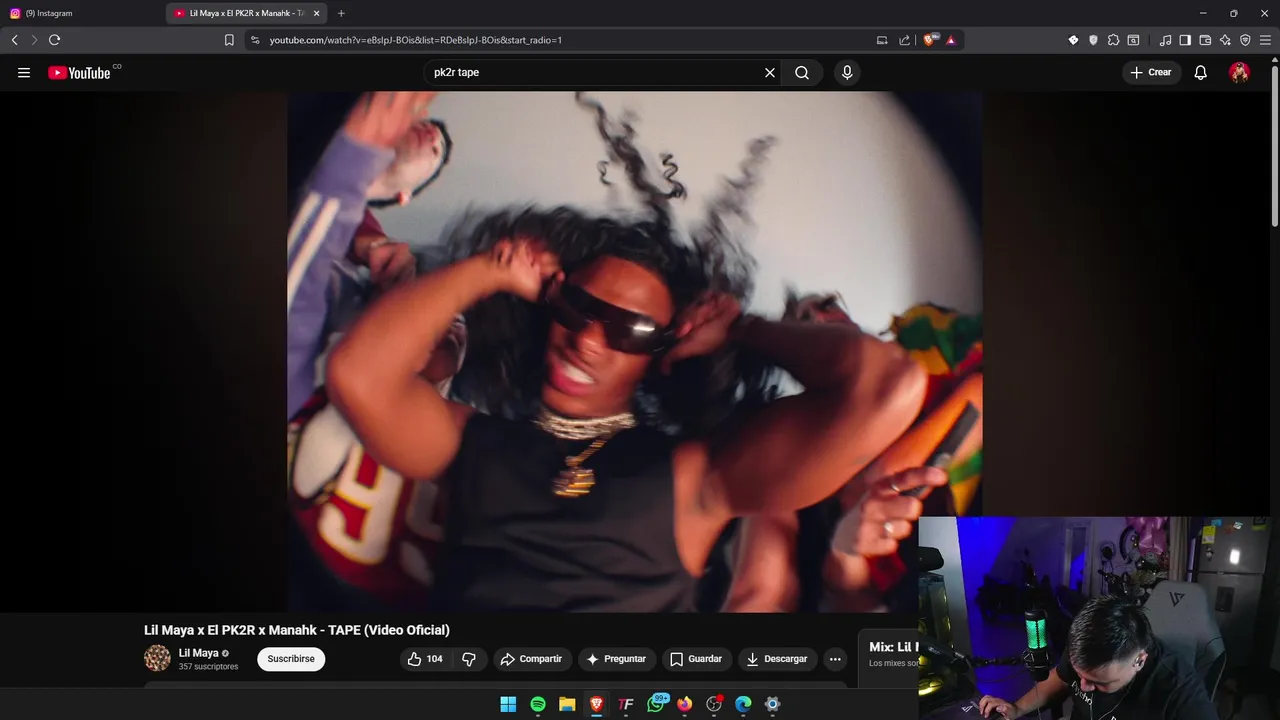
Task: Toggle the browser sidebar panel
Action: (x=1185, y=40)
